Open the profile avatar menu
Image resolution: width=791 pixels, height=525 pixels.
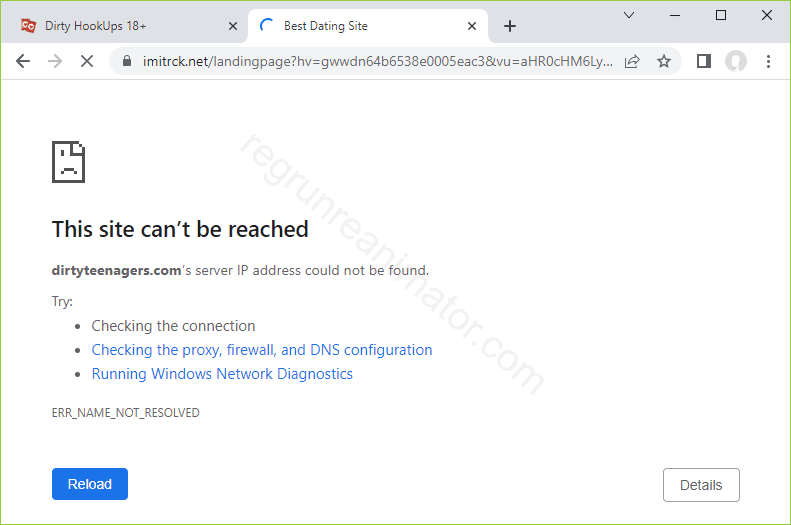tap(736, 61)
